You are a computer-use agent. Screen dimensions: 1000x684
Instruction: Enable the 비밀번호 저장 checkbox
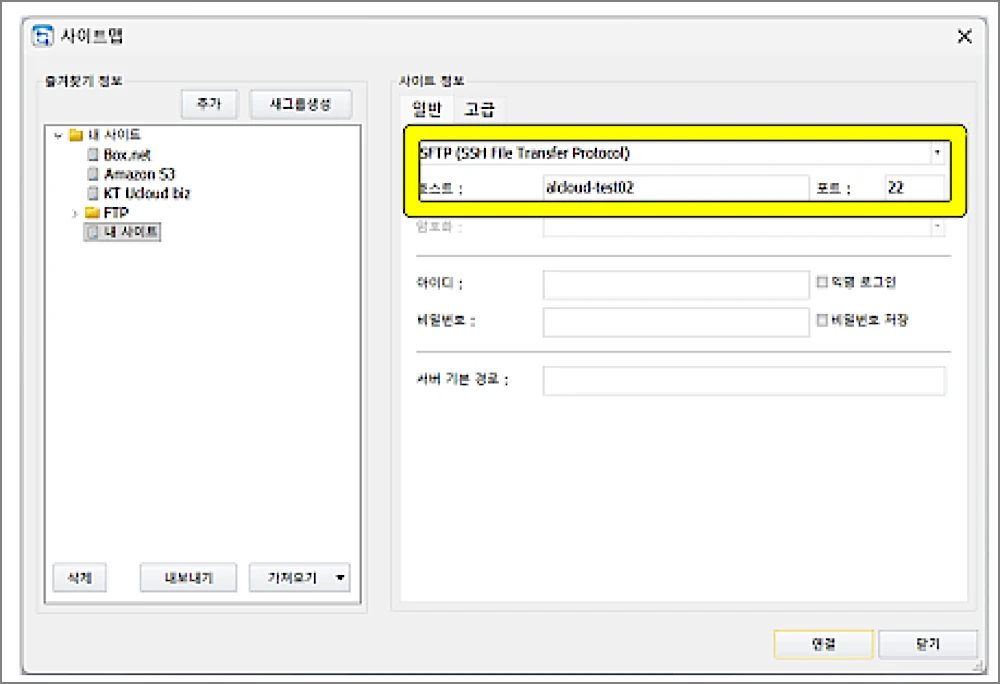pyautogui.click(x=822, y=320)
